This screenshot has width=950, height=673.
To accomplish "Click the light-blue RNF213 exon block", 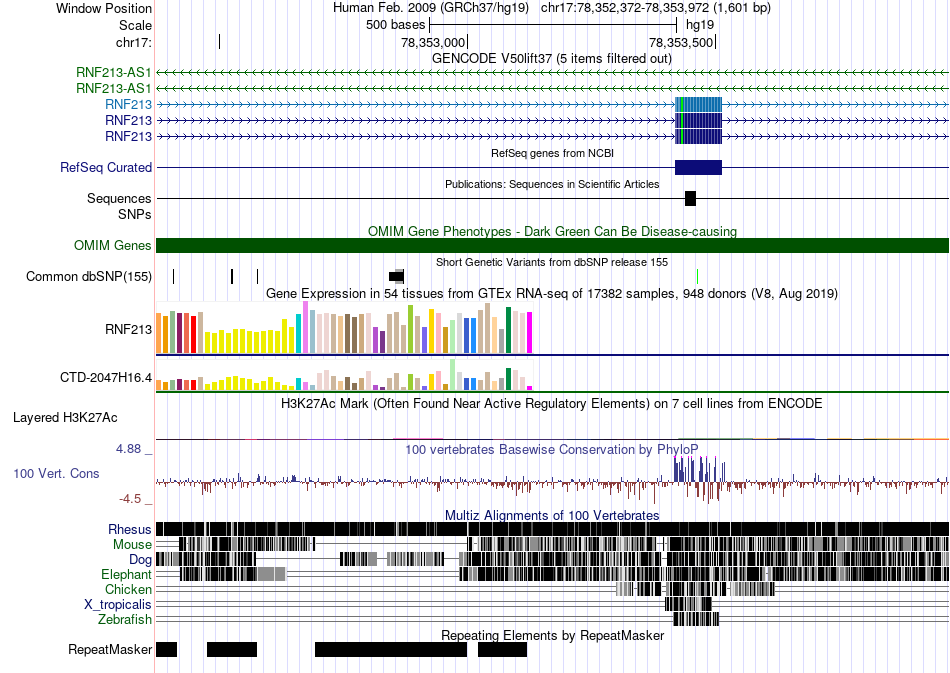I will (x=699, y=104).
